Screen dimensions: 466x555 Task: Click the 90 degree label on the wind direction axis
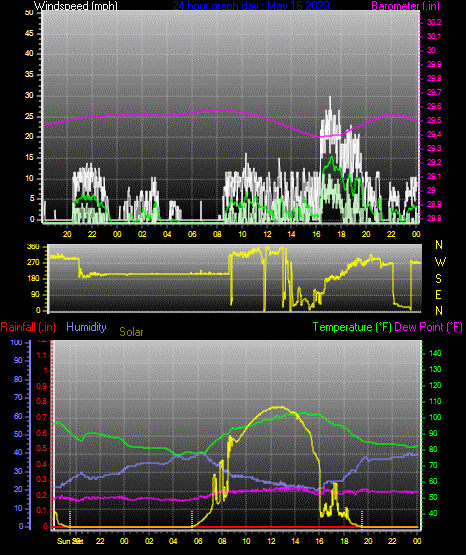tap(35, 294)
